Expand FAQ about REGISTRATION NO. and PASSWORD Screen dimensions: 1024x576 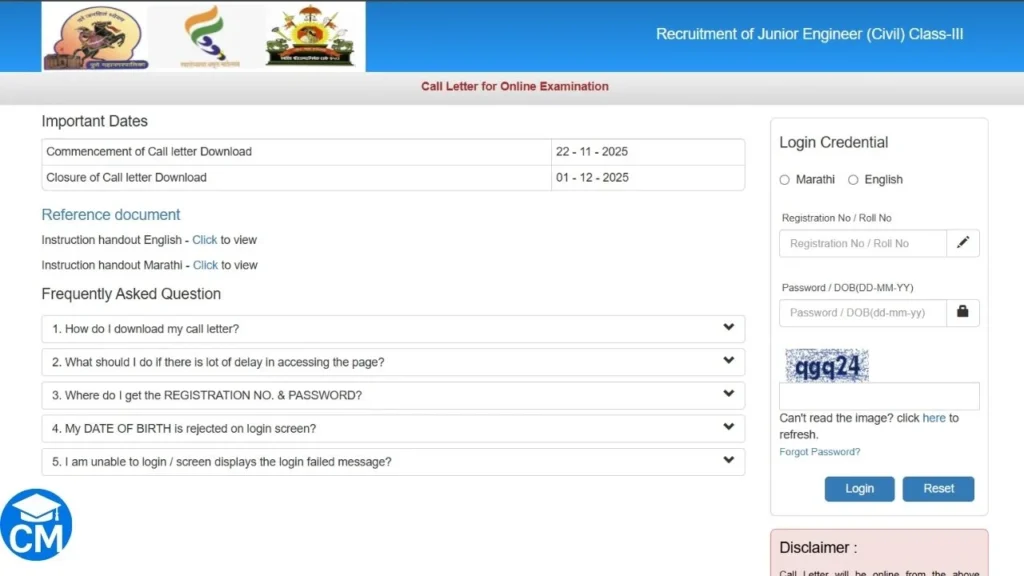coord(392,394)
